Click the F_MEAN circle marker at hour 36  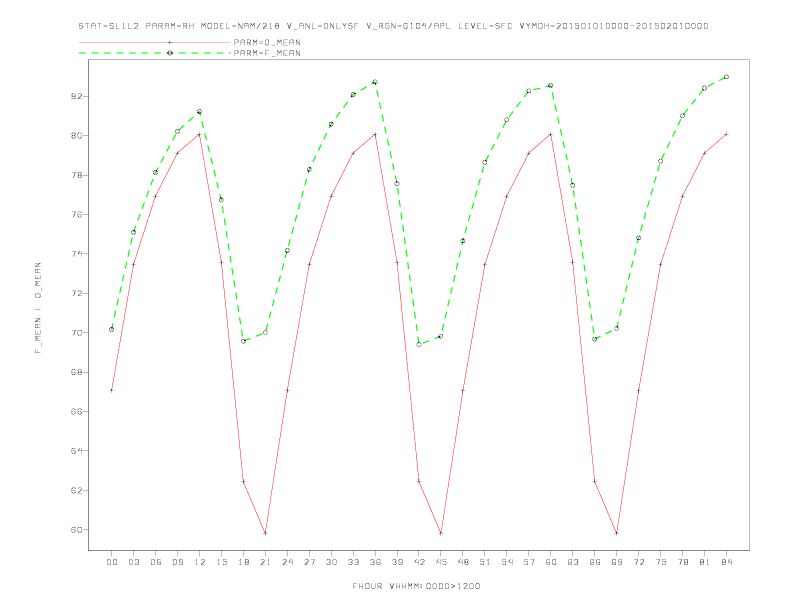tap(375, 82)
